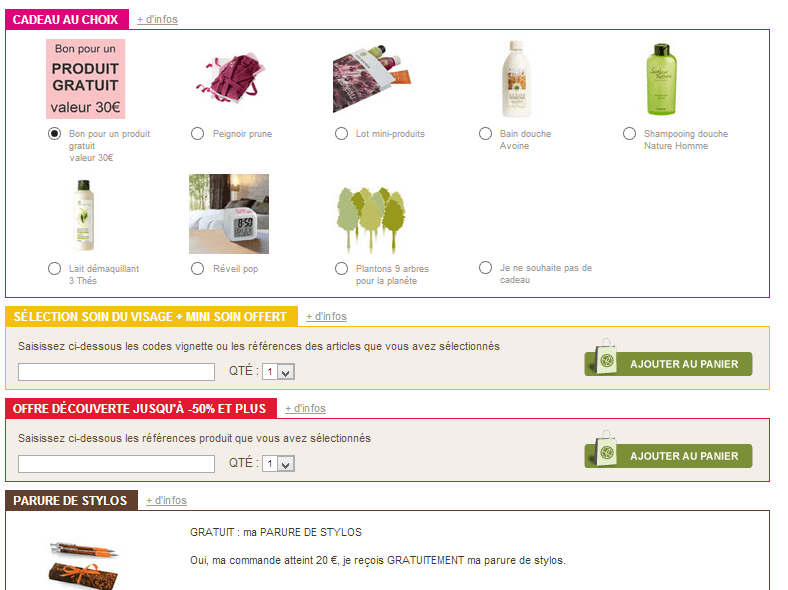The height and width of the screenshot is (590, 788).
Task: Click the Lot mini-produits product image
Action: (x=371, y=79)
